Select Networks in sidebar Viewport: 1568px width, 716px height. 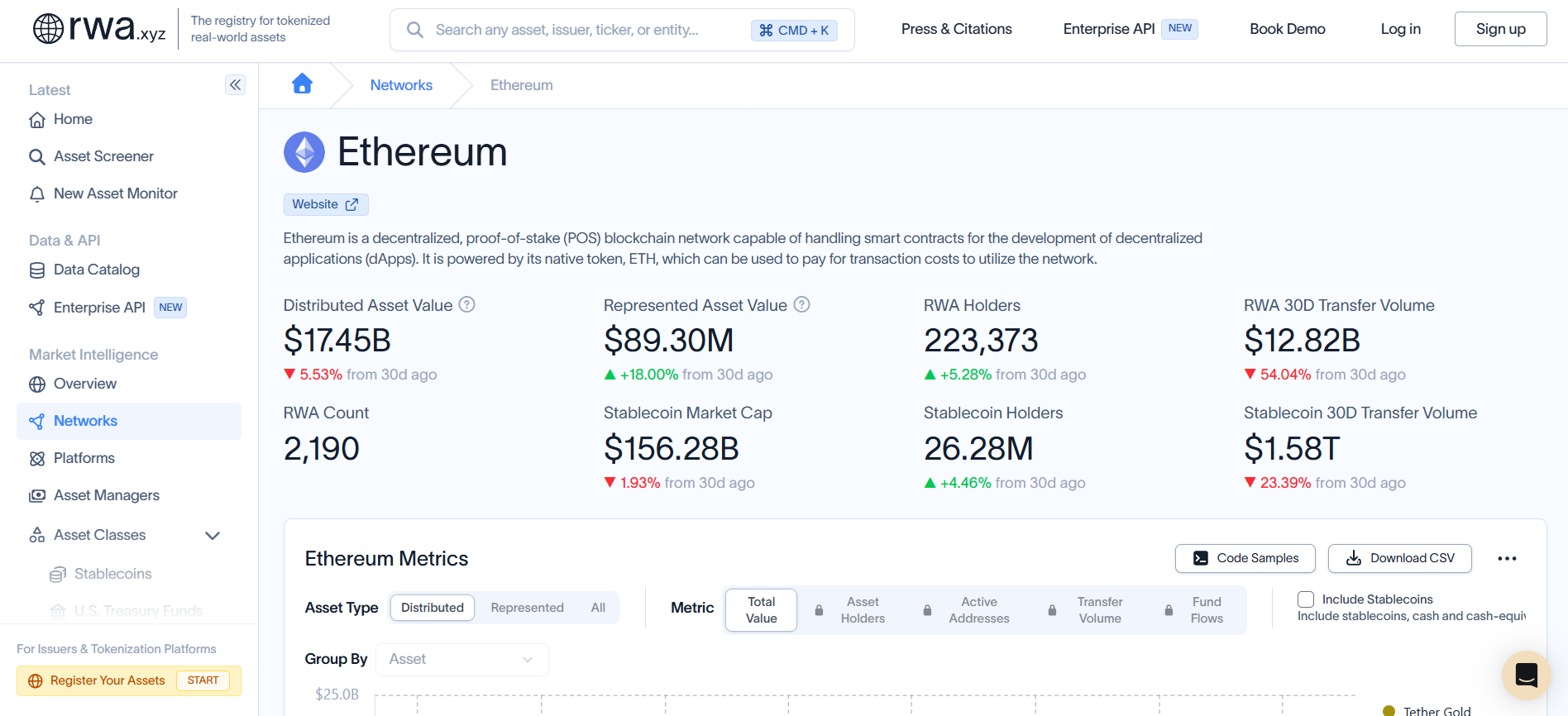pos(129,422)
